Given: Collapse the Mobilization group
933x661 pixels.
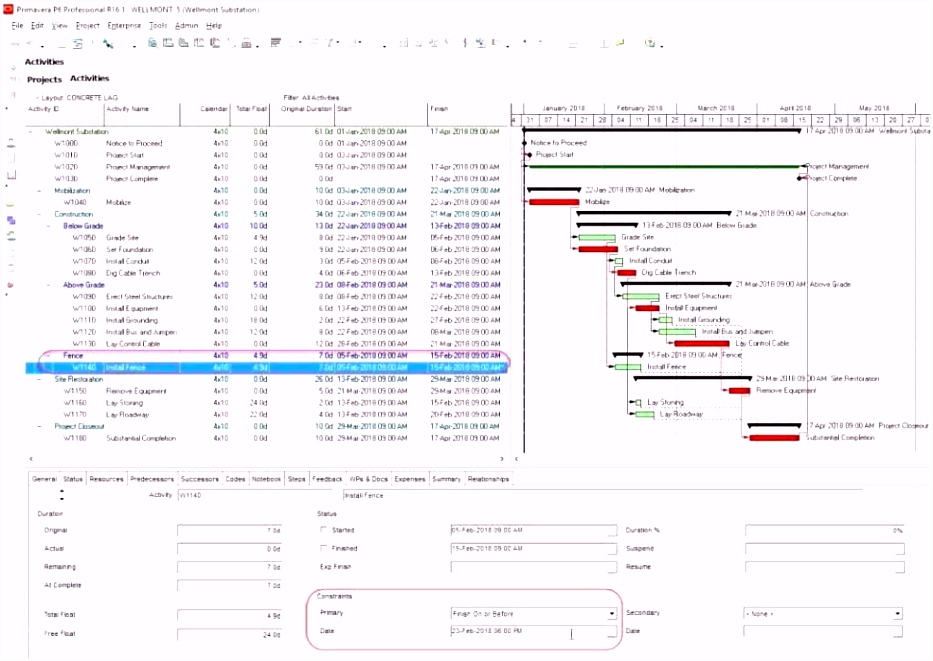Looking at the screenshot, I should pos(40,191).
